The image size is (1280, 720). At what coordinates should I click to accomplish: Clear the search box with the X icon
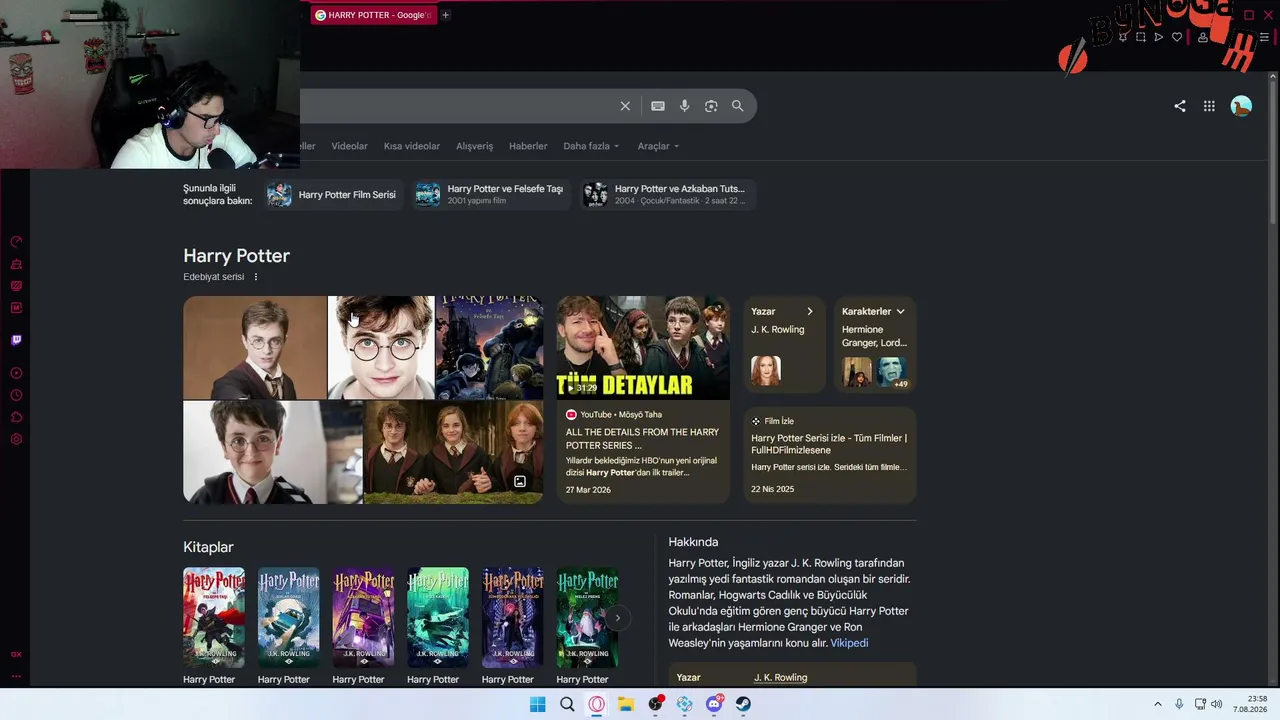625,106
